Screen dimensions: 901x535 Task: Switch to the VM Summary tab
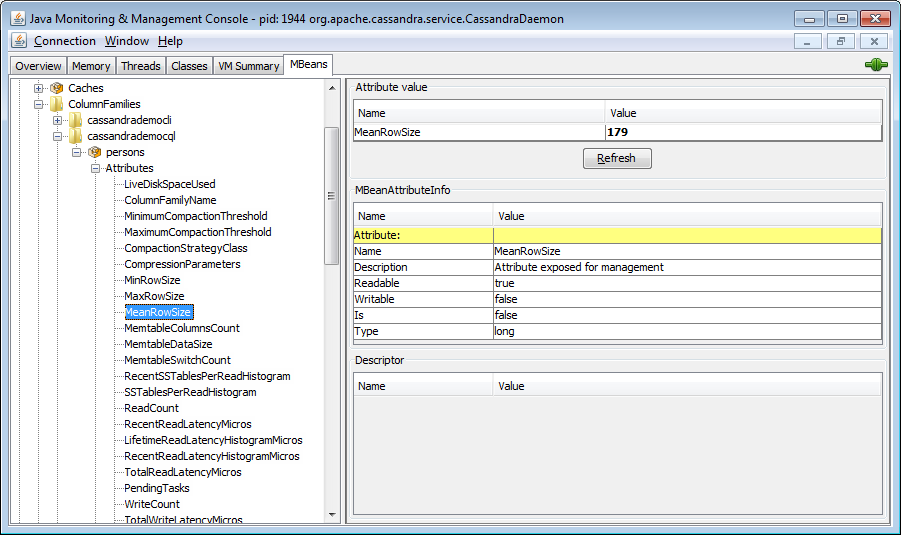(249, 66)
